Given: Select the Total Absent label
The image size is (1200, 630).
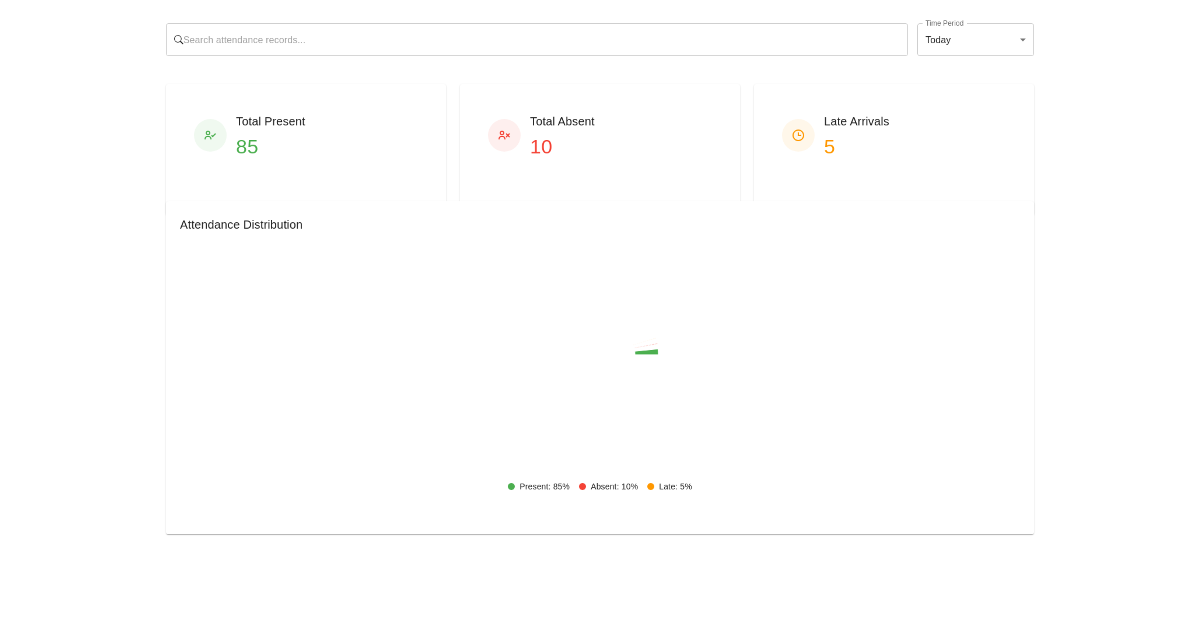Looking at the screenshot, I should click(x=562, y=121).
